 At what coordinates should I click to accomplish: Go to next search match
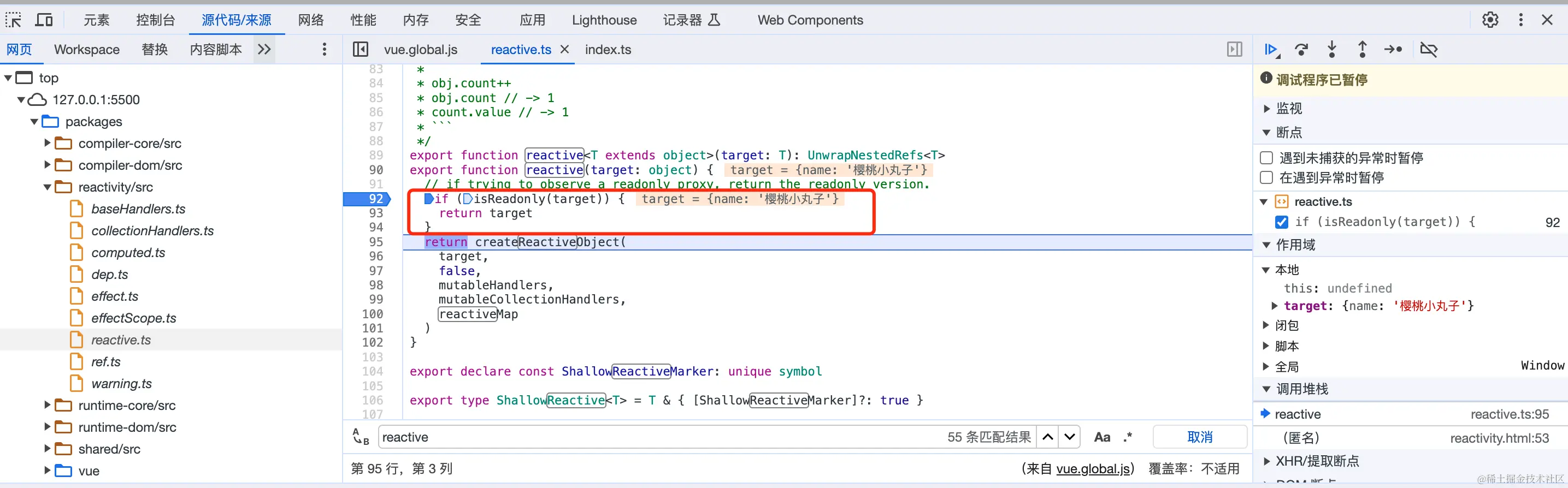[1070, 437]
